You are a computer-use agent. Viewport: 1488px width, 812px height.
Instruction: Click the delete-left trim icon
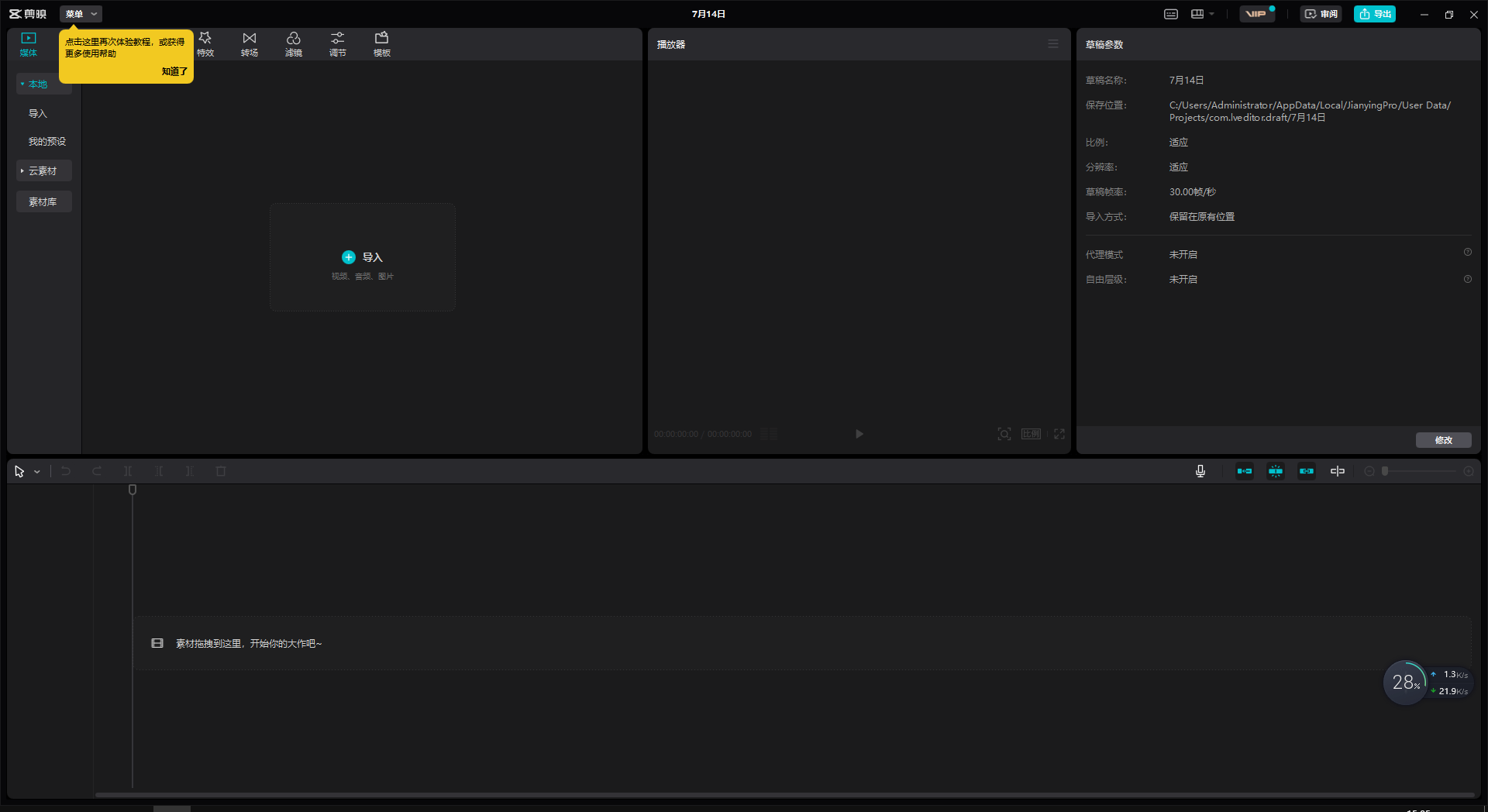point(159,471)
